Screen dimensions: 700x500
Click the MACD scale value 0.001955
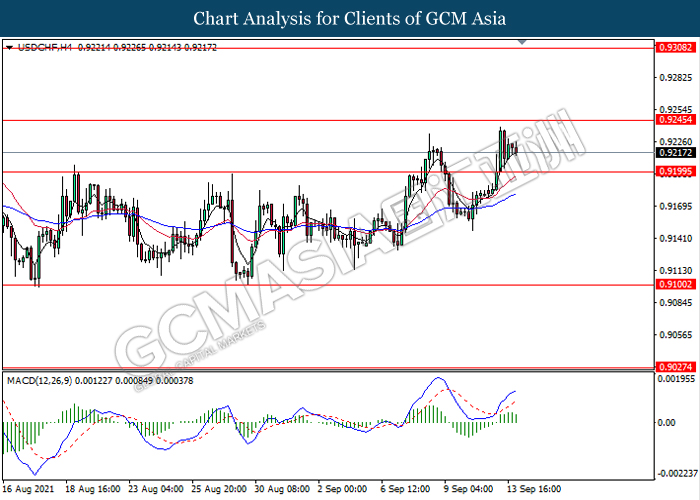click(677, 379)
